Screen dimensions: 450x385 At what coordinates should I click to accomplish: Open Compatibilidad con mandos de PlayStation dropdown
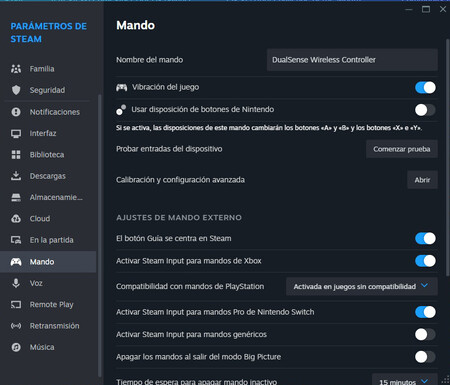[x=362, y=286]
